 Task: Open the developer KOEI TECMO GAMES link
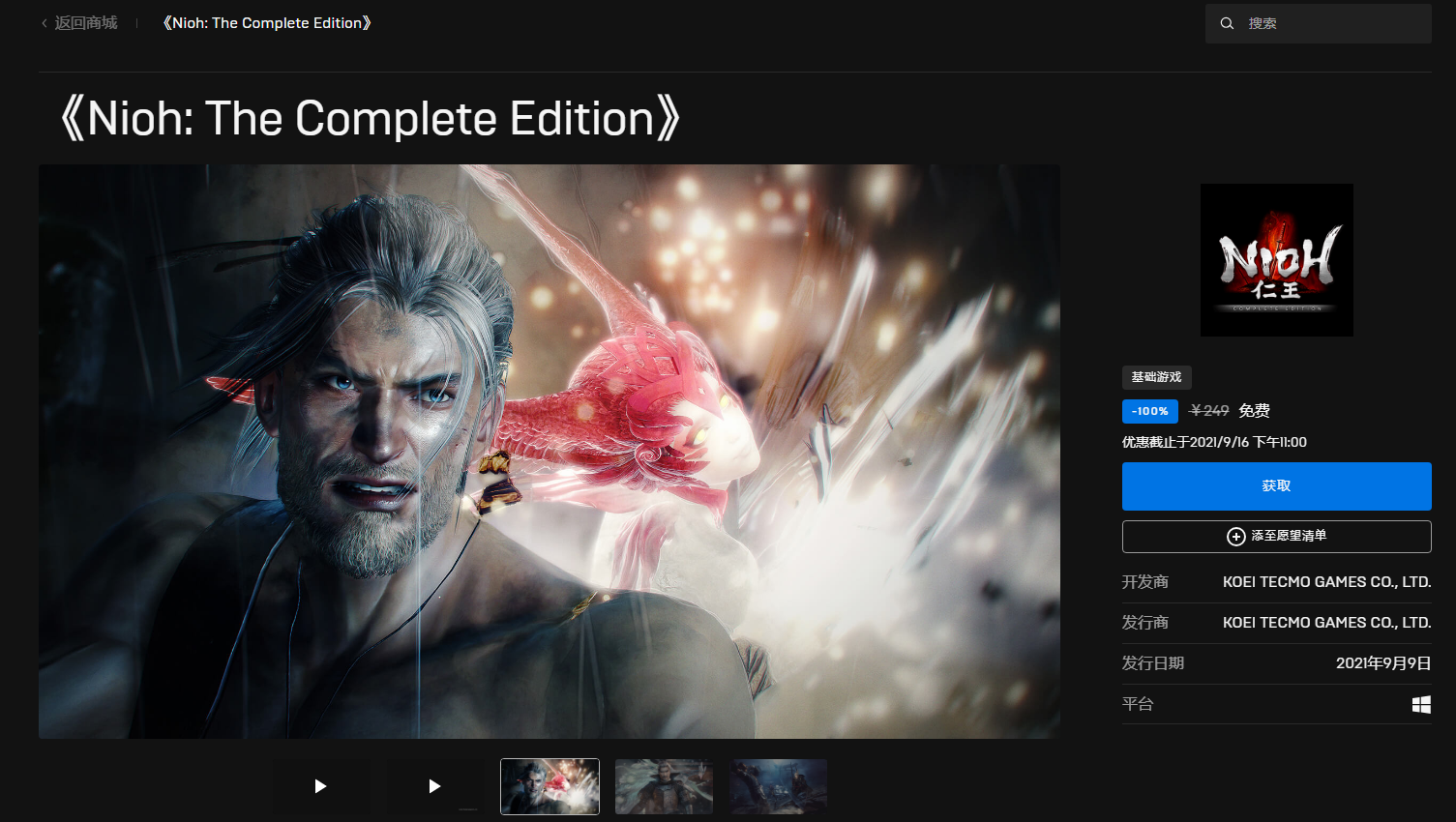pyautogui.click(x=1326, y=582)
